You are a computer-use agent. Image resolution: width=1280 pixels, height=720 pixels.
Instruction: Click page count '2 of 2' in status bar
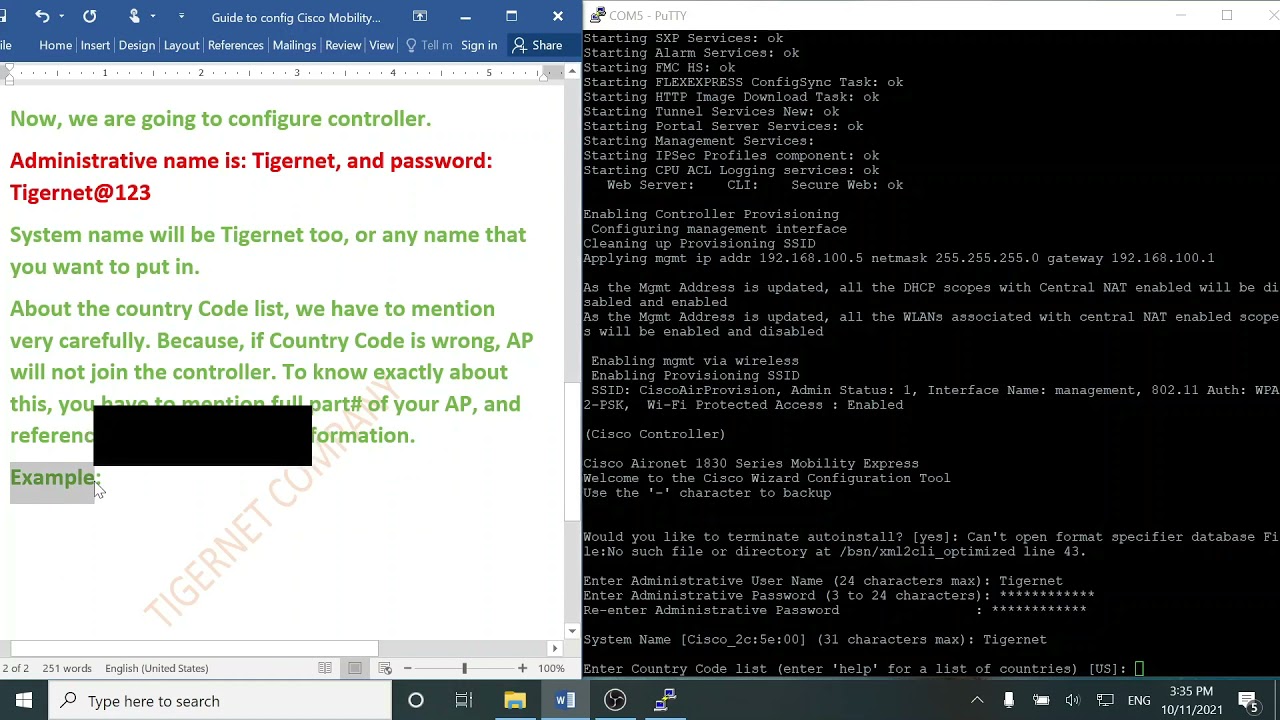(x=15, y=668)
